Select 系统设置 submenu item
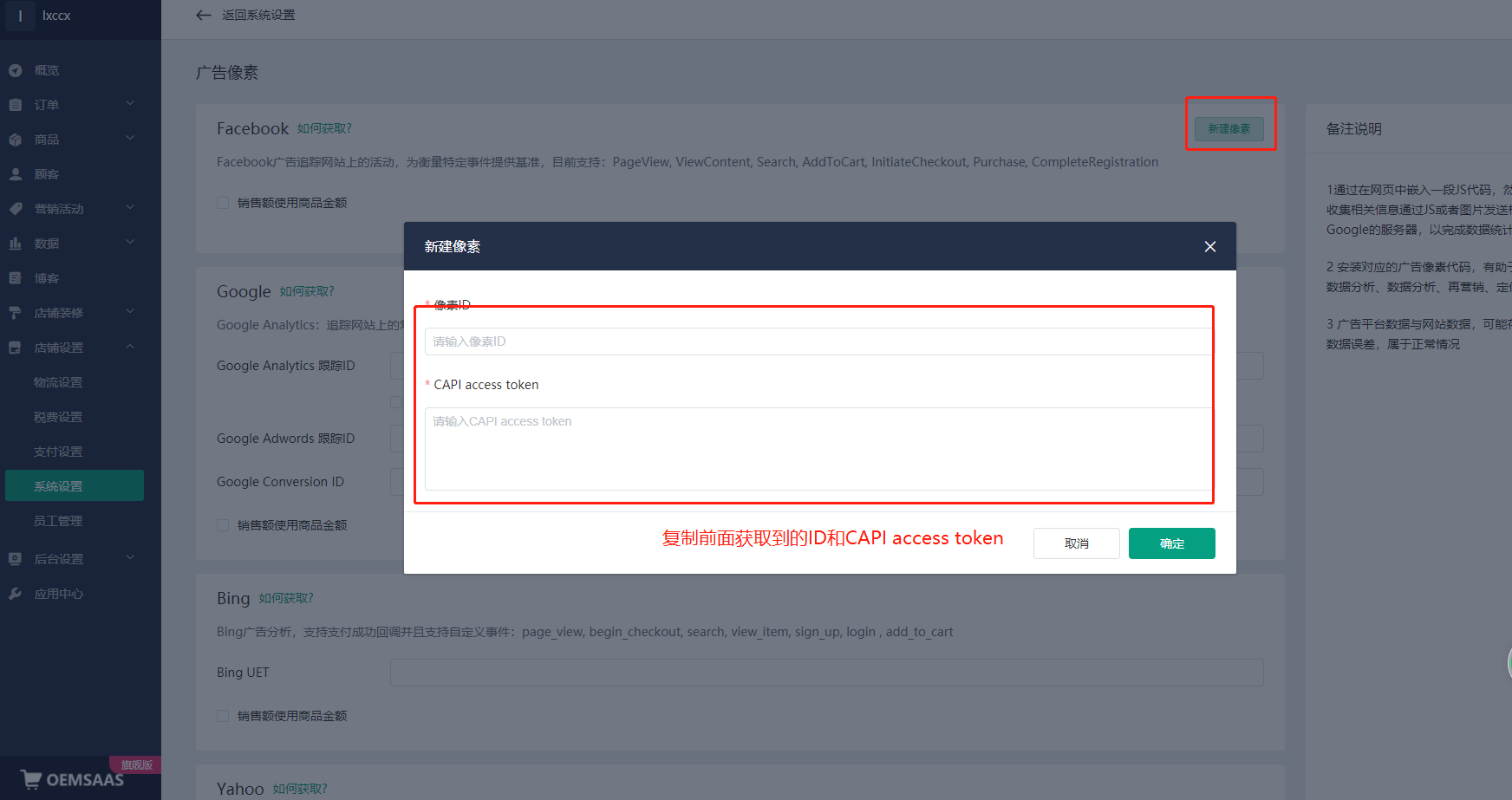 75,485
